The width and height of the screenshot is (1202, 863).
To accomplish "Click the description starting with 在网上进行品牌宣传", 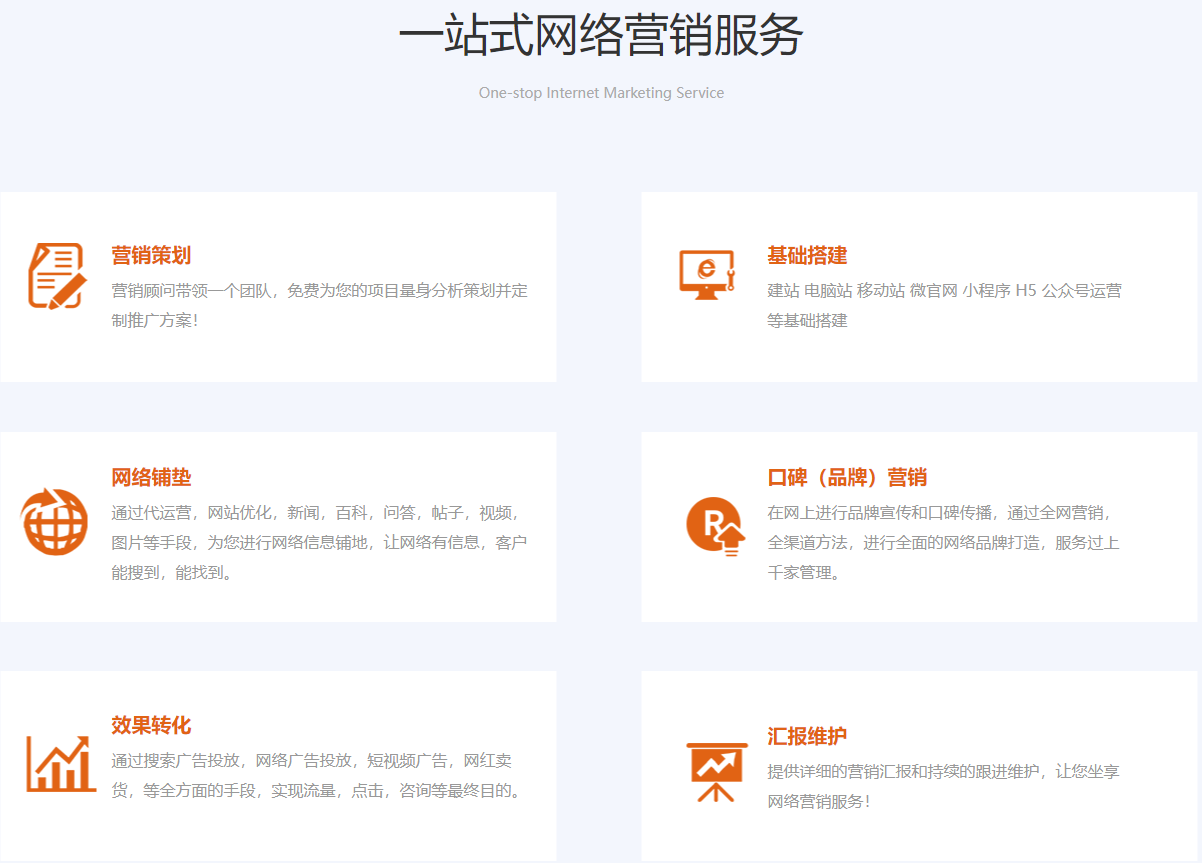I will [x=943, y=542].
